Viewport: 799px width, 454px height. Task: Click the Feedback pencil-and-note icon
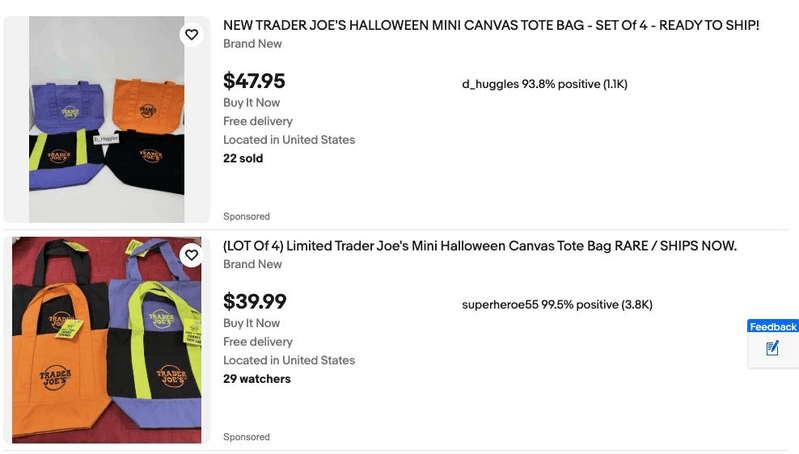(x=772, y=348)
